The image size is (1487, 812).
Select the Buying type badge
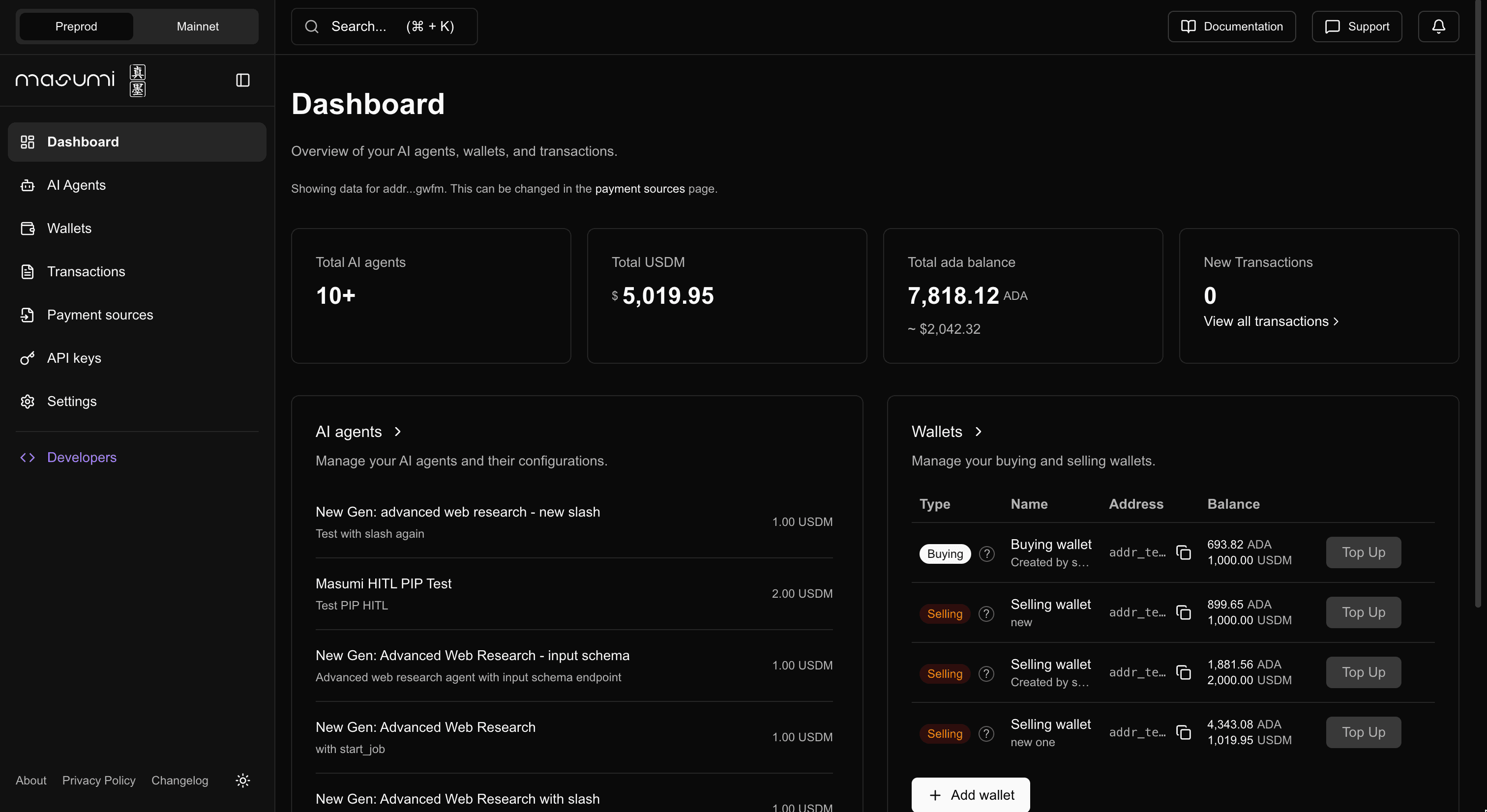pyautogui.click(x=945, y=554)
